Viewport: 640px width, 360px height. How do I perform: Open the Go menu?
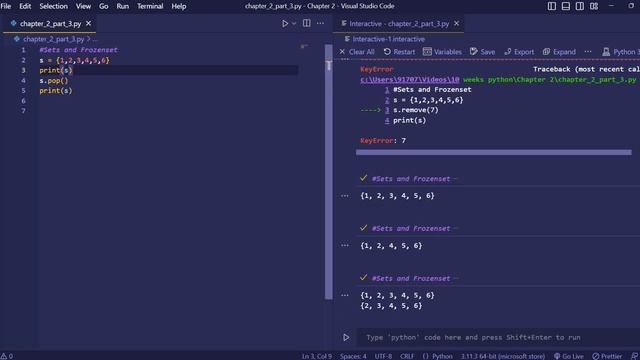coord(104,6)
